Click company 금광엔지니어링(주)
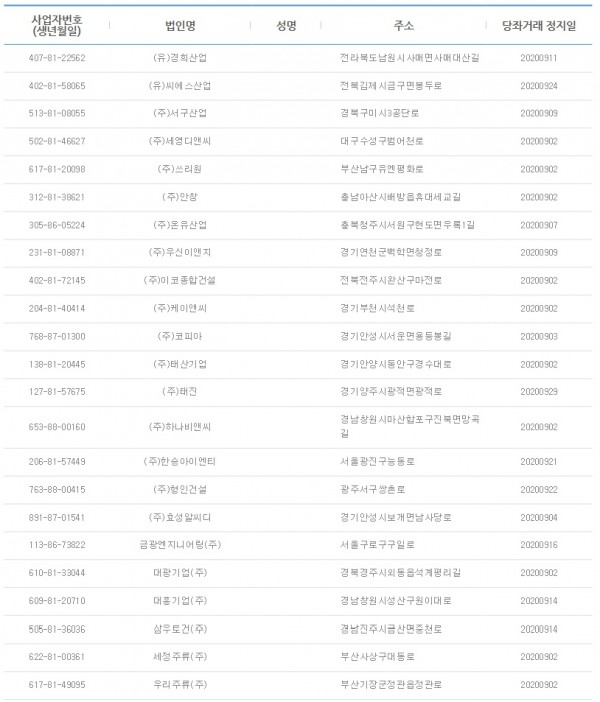Screen dimensions: 600x702 [180, 544]
